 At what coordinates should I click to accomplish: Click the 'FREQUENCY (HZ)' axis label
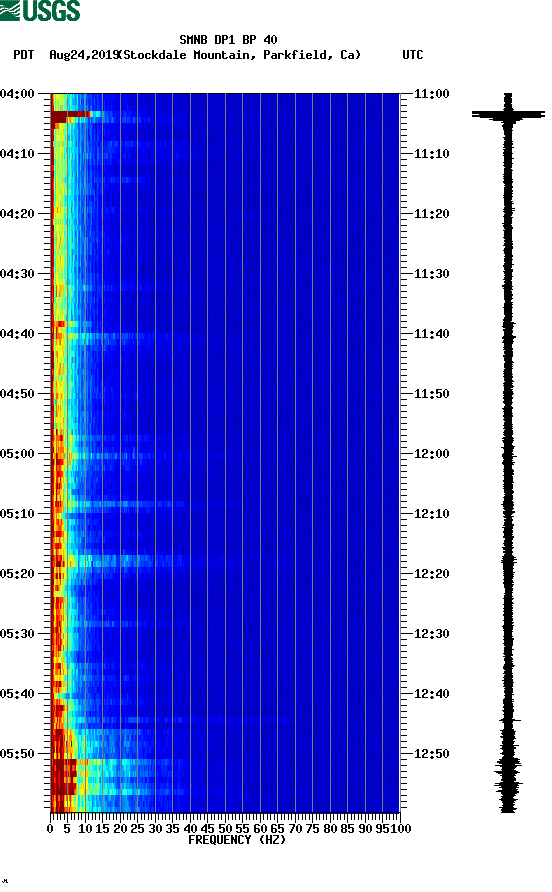(237, 840)
